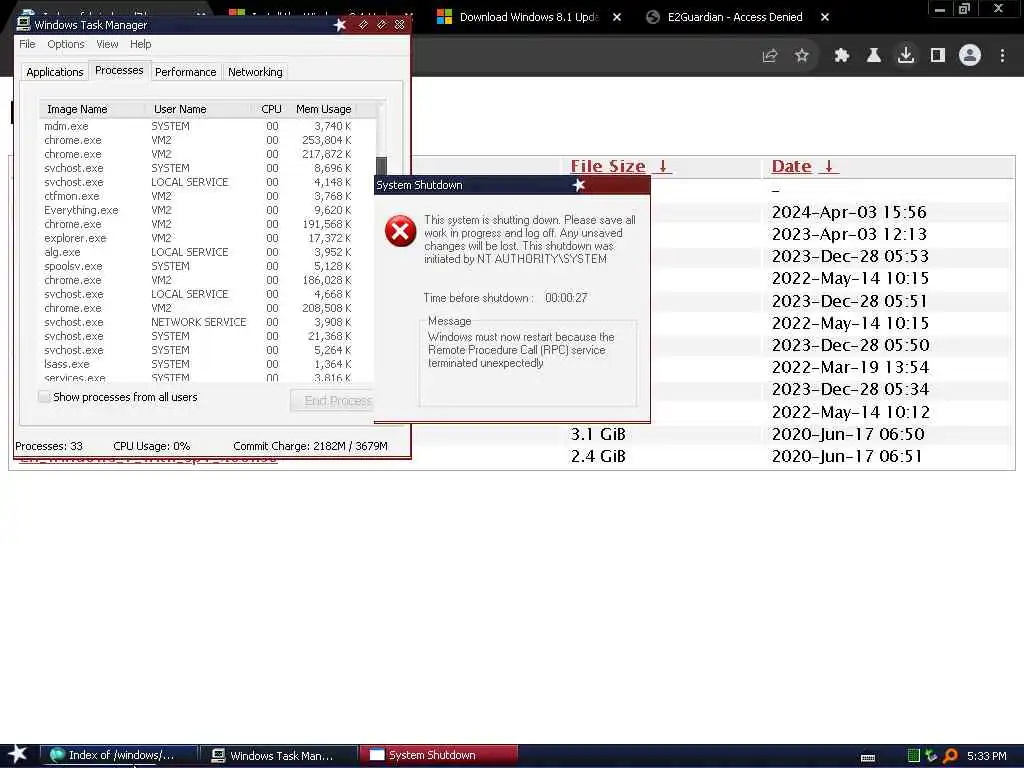Click the 2.4 GiB file size cell
The image size is (1024, 768).
click(x=598, y=456)
